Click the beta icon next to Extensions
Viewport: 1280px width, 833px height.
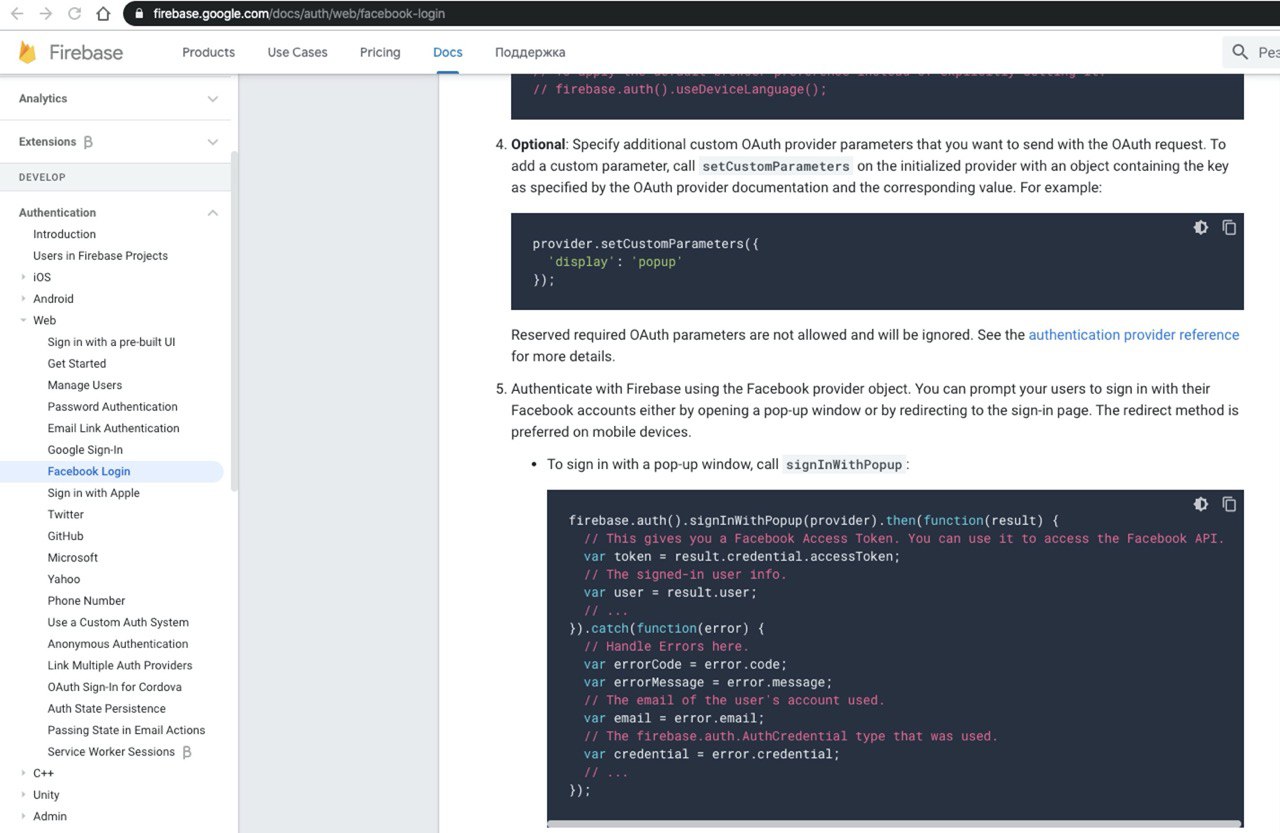pyautogui.click(x=88, y=142)
